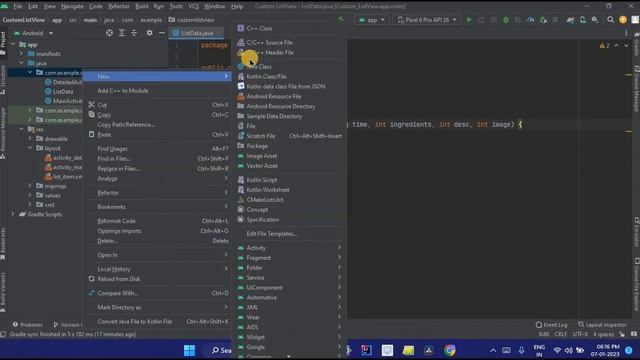Click the warnings indicator in editor
This screenshot has height=360, width=640.
tap(604, 45)
